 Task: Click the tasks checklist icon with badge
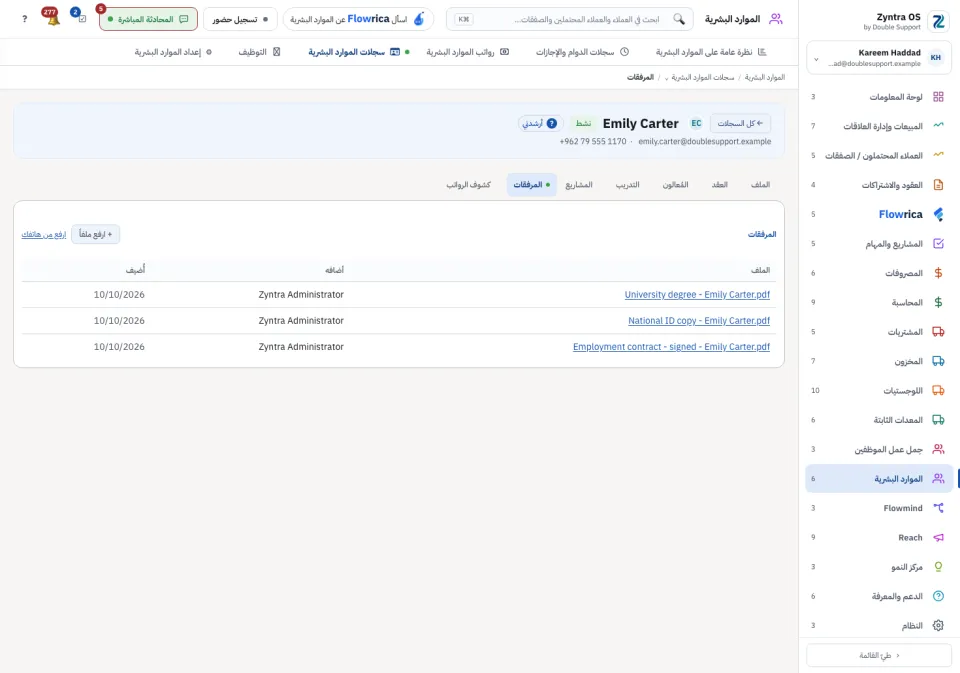point(81,18)
